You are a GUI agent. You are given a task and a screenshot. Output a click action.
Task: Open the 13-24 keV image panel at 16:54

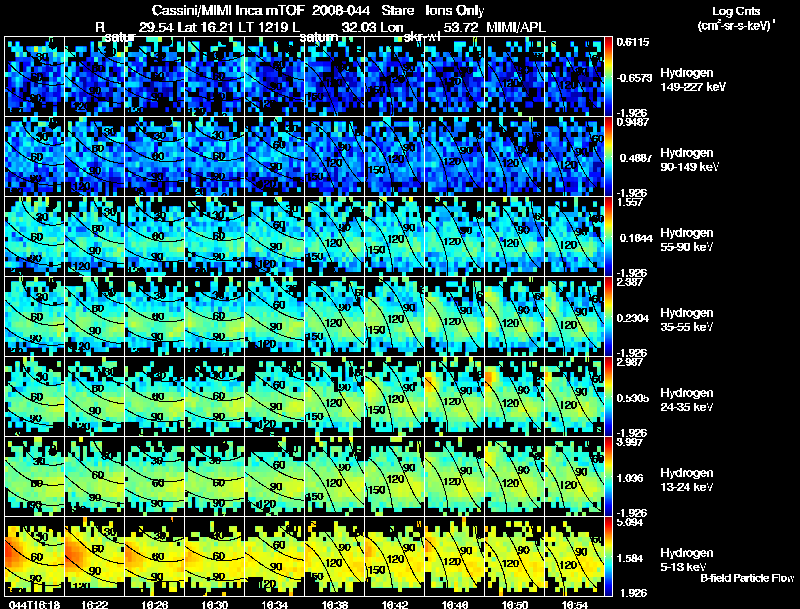point(574,477)
